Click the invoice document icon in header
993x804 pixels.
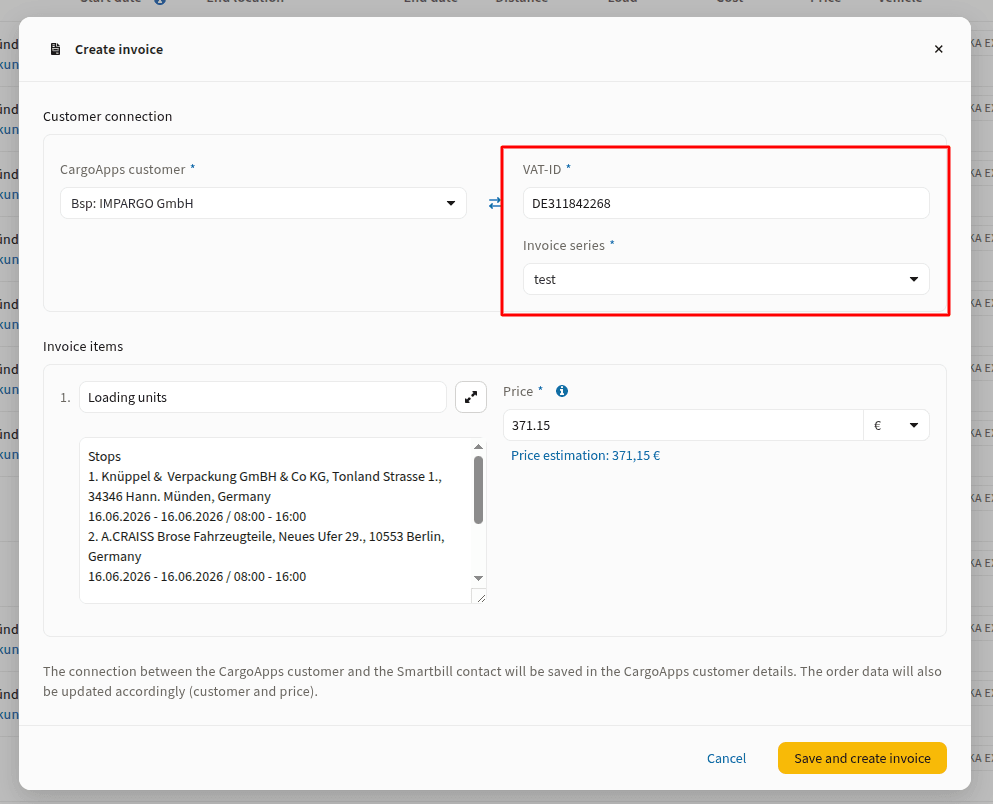pyautogui.click(x=56, y=49)
